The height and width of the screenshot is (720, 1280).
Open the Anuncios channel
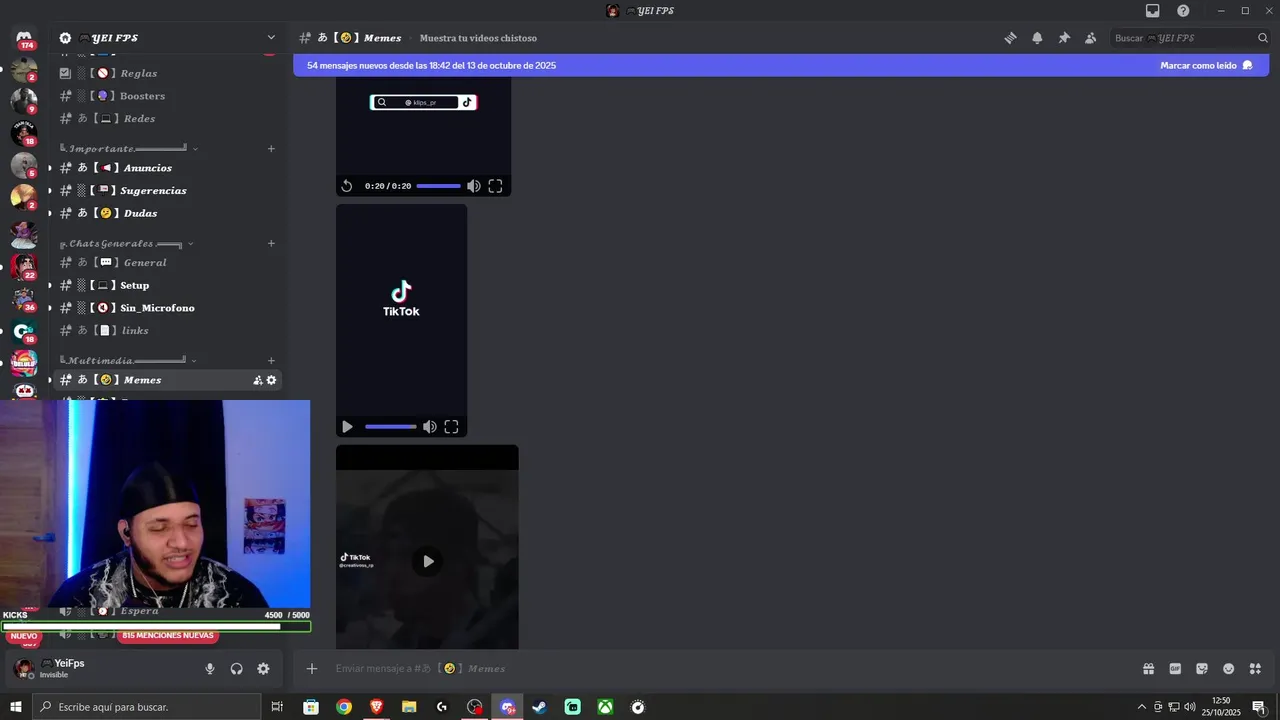168,168
